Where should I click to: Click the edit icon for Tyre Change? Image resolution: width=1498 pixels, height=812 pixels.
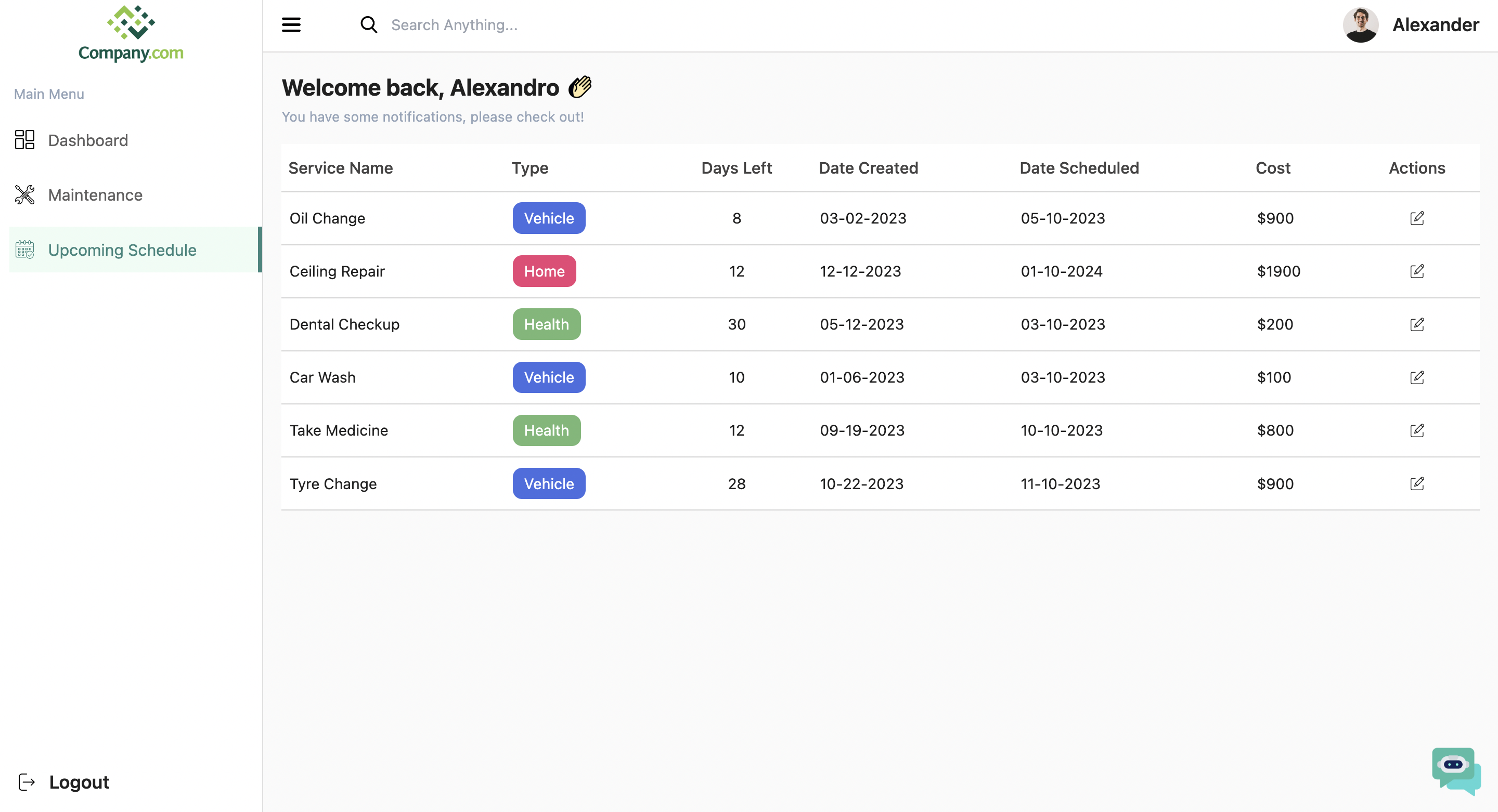click(1417, 483)
